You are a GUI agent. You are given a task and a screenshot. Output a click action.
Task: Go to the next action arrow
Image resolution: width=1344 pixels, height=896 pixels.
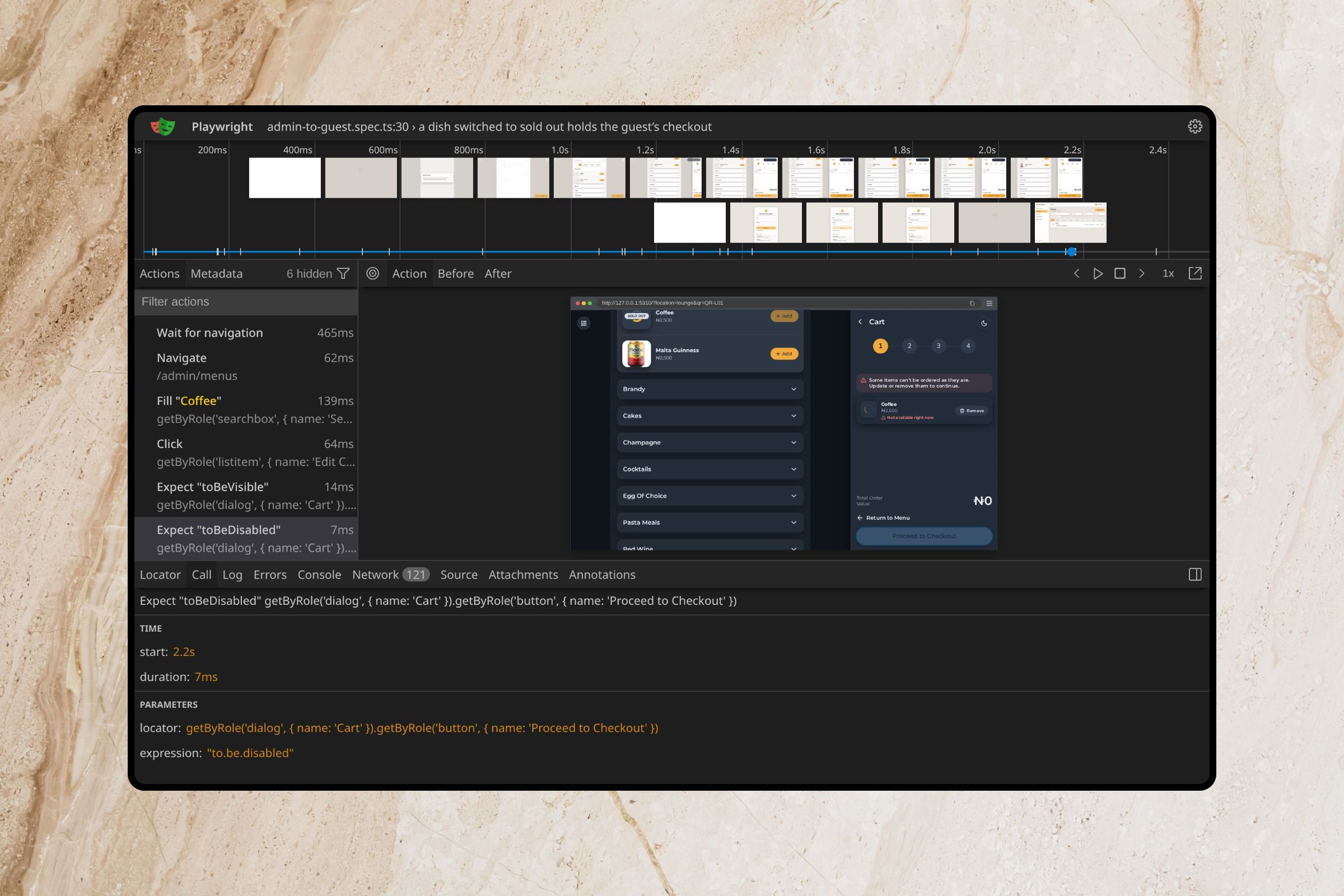[1142, 274]
